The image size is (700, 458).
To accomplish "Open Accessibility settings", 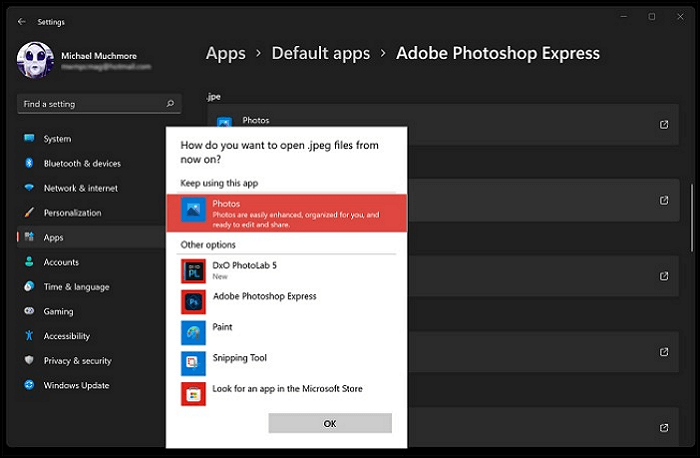I will (67, 336).
